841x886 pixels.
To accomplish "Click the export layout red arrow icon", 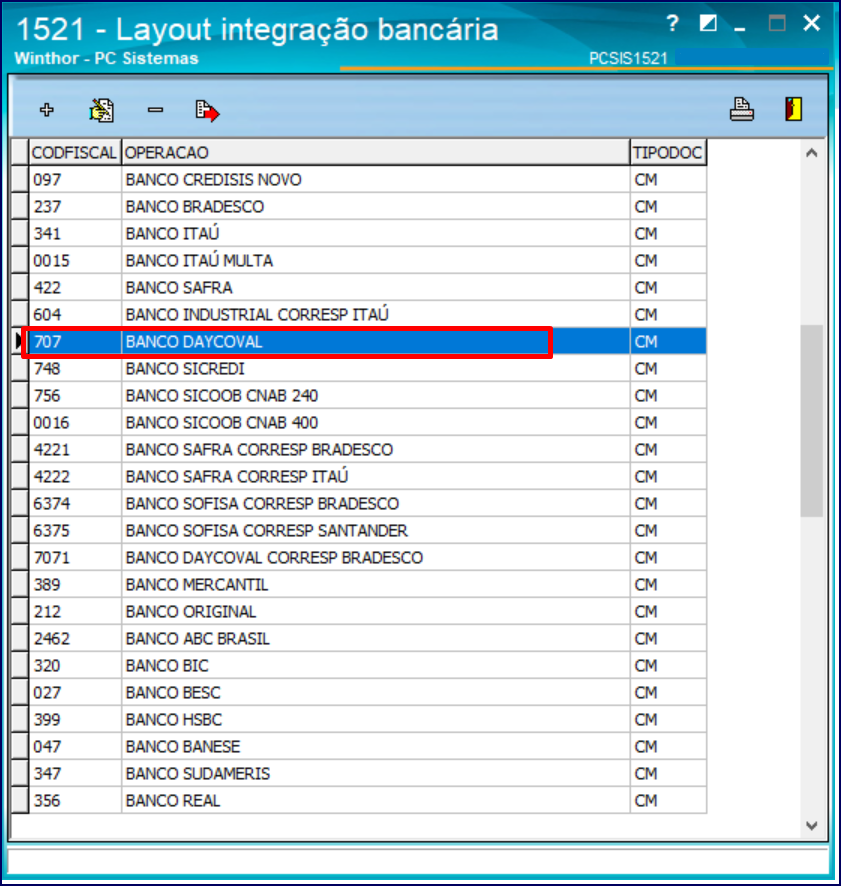I will tap(207, 111).
